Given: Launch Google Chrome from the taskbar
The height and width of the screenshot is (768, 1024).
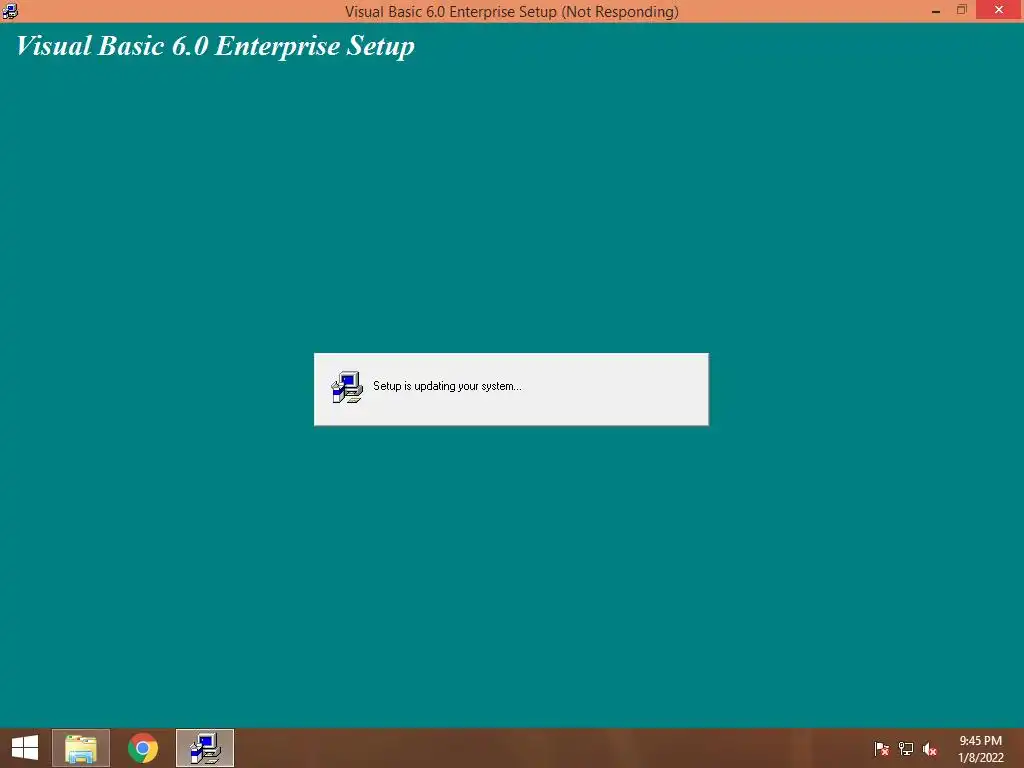Looking at the screenshot, I should (x=143, y=748).
